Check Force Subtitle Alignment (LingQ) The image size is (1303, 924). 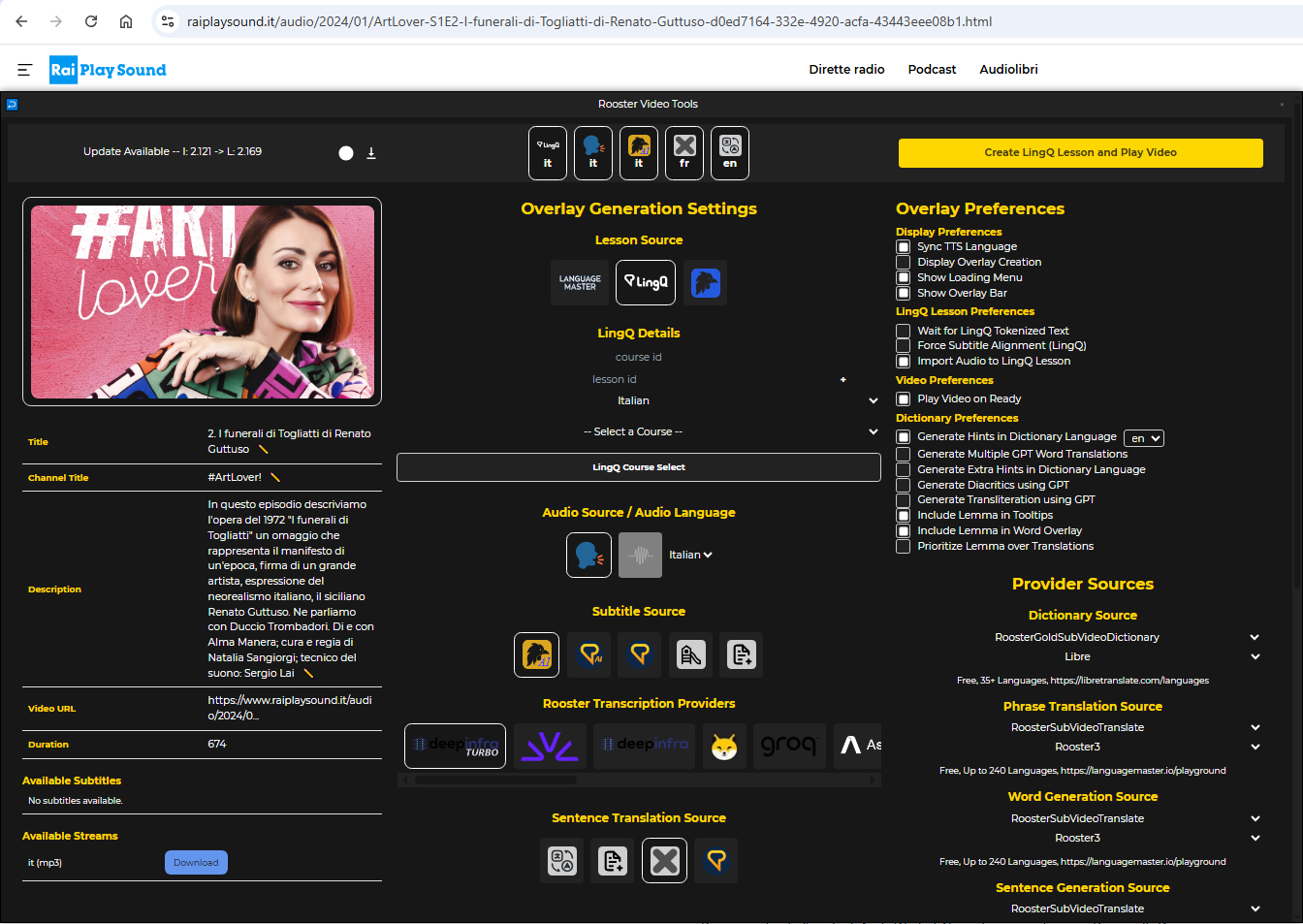(x=904, y=345)
